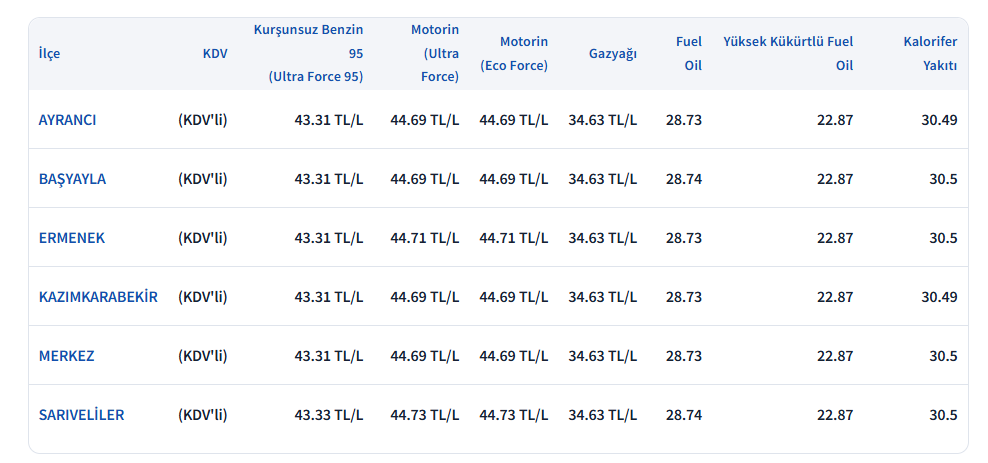
Task: Click the Kurşunsuz Benzin 95 column header
Action: tap(308, 54)
